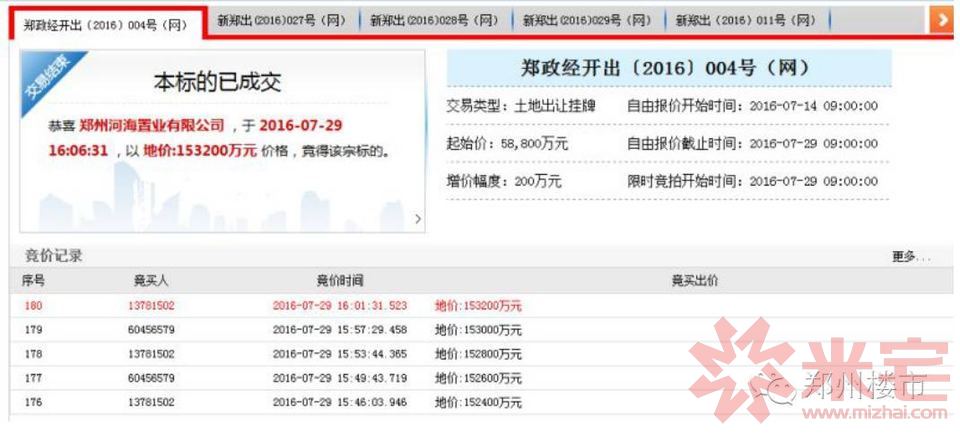
Task: Click 起始价：58,800万元 value
Action: point(508,144)
